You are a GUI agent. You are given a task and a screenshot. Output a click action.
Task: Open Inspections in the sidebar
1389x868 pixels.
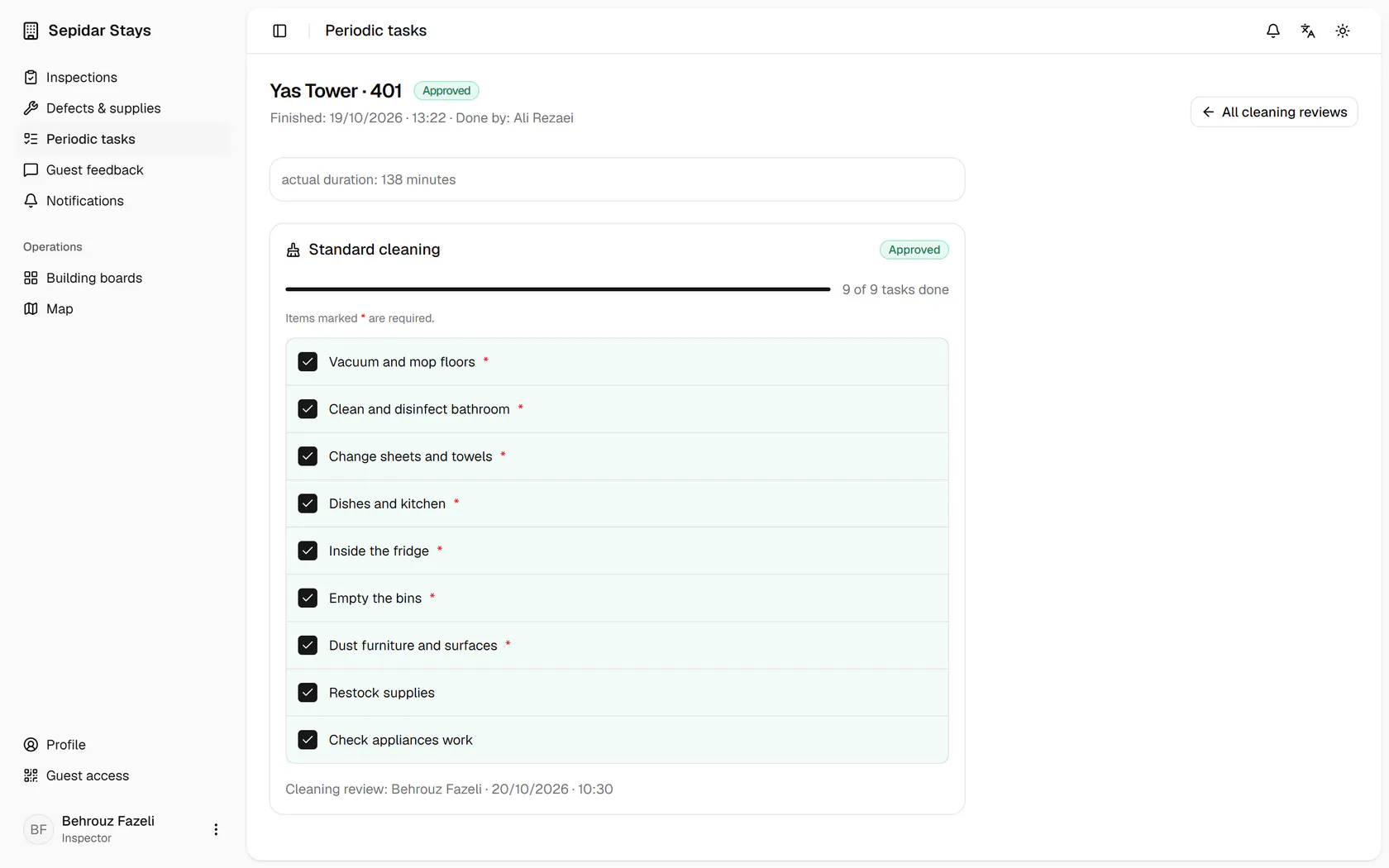pos(122,77)
